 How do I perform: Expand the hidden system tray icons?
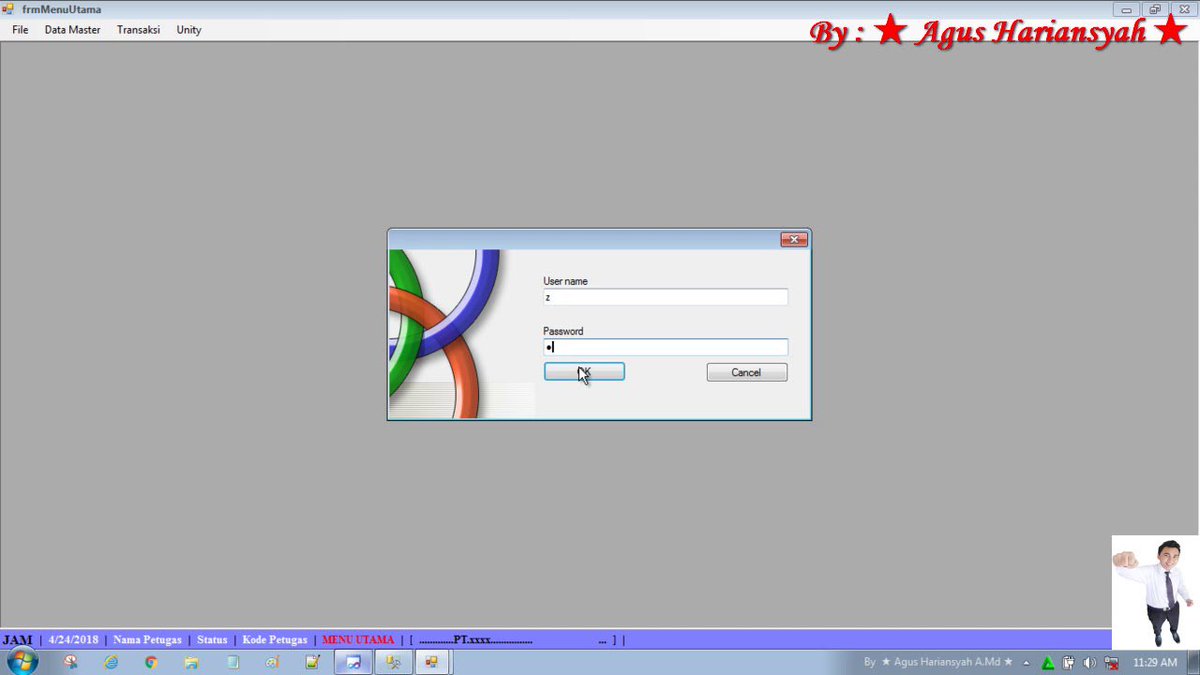coord(1026,662)
